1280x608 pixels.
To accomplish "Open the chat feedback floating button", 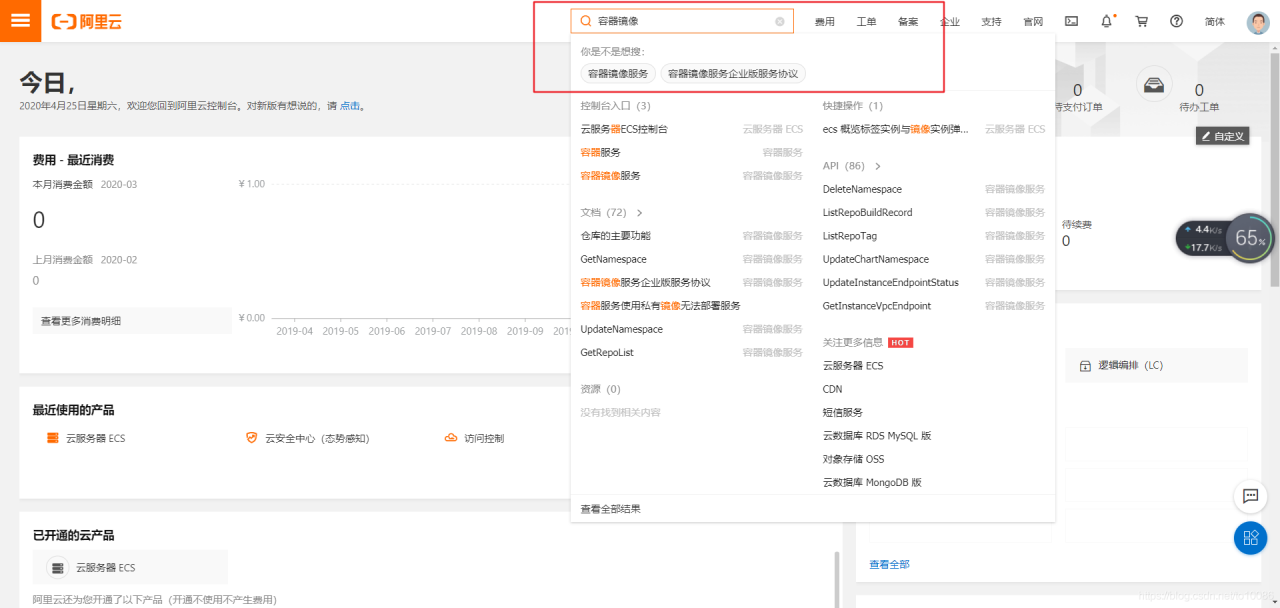I will (1250, 495).
